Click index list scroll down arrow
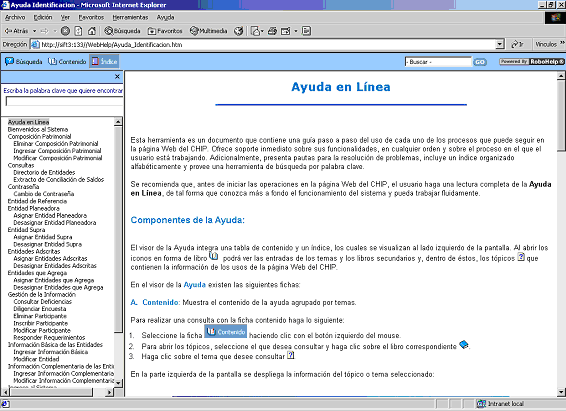This screenshot has height=411, width=566. 118,383
